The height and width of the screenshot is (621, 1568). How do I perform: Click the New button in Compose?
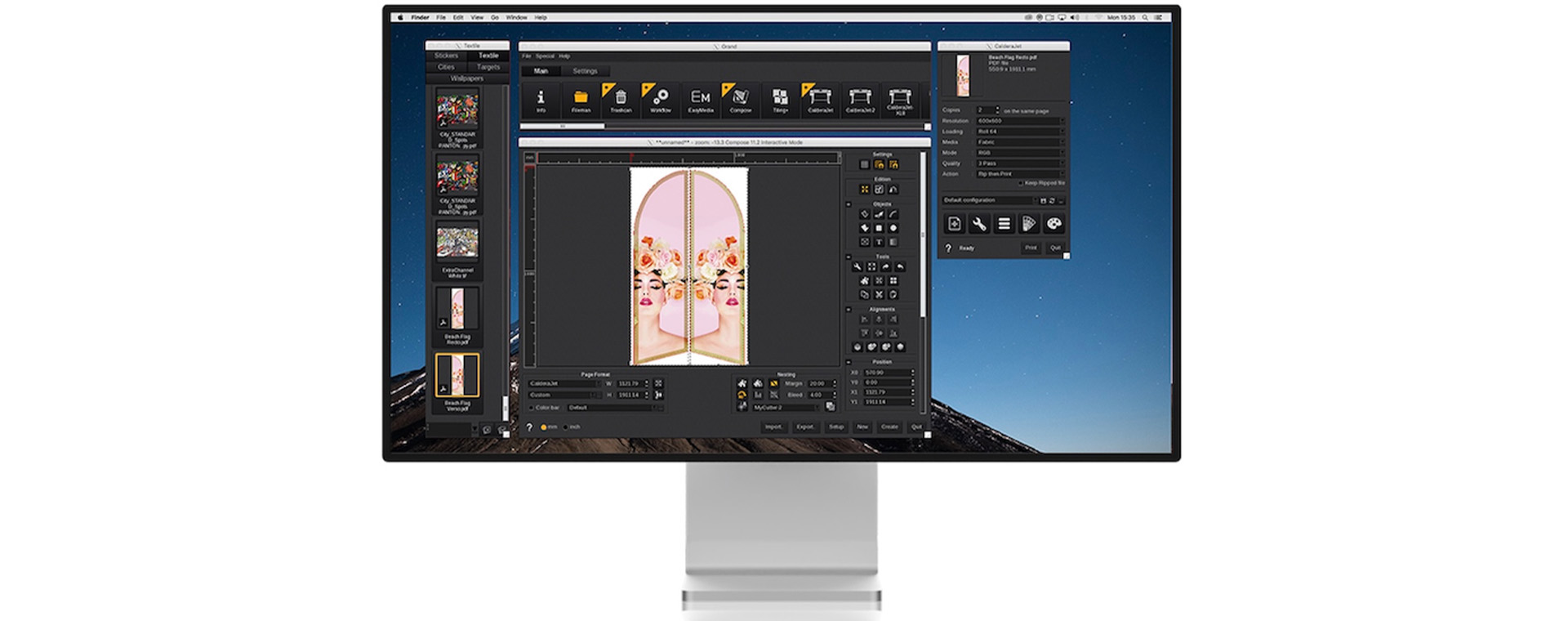tap(862, 427)
